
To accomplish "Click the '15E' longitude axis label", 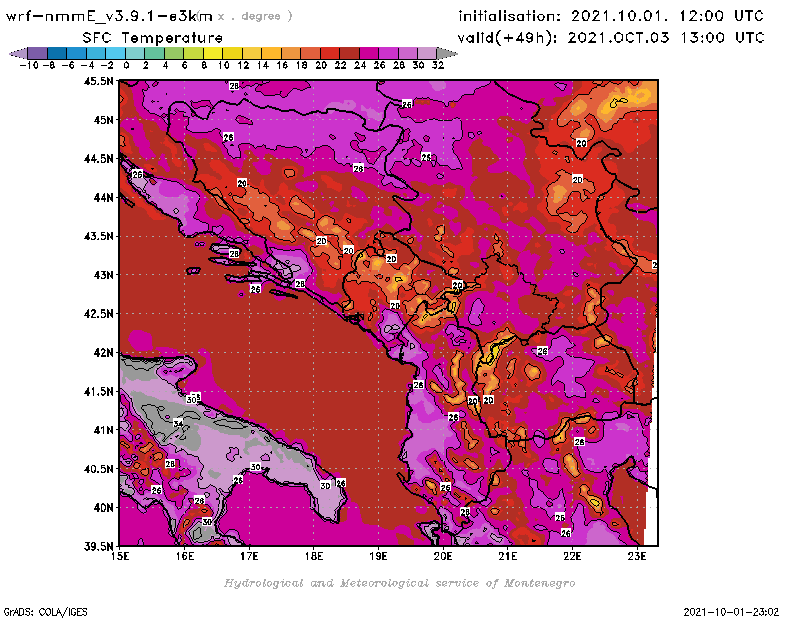I will click(120, 556).
